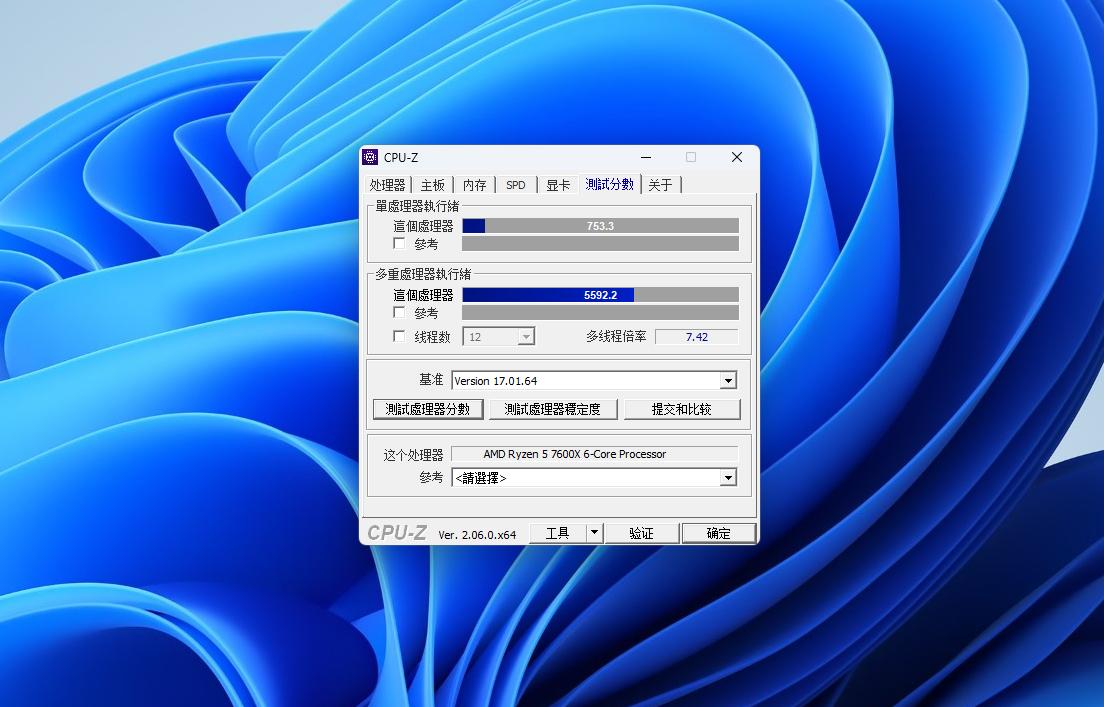Open the thread count dropdown showing 12
Viewport: 1104px width, 707px height.
point(528,336)
